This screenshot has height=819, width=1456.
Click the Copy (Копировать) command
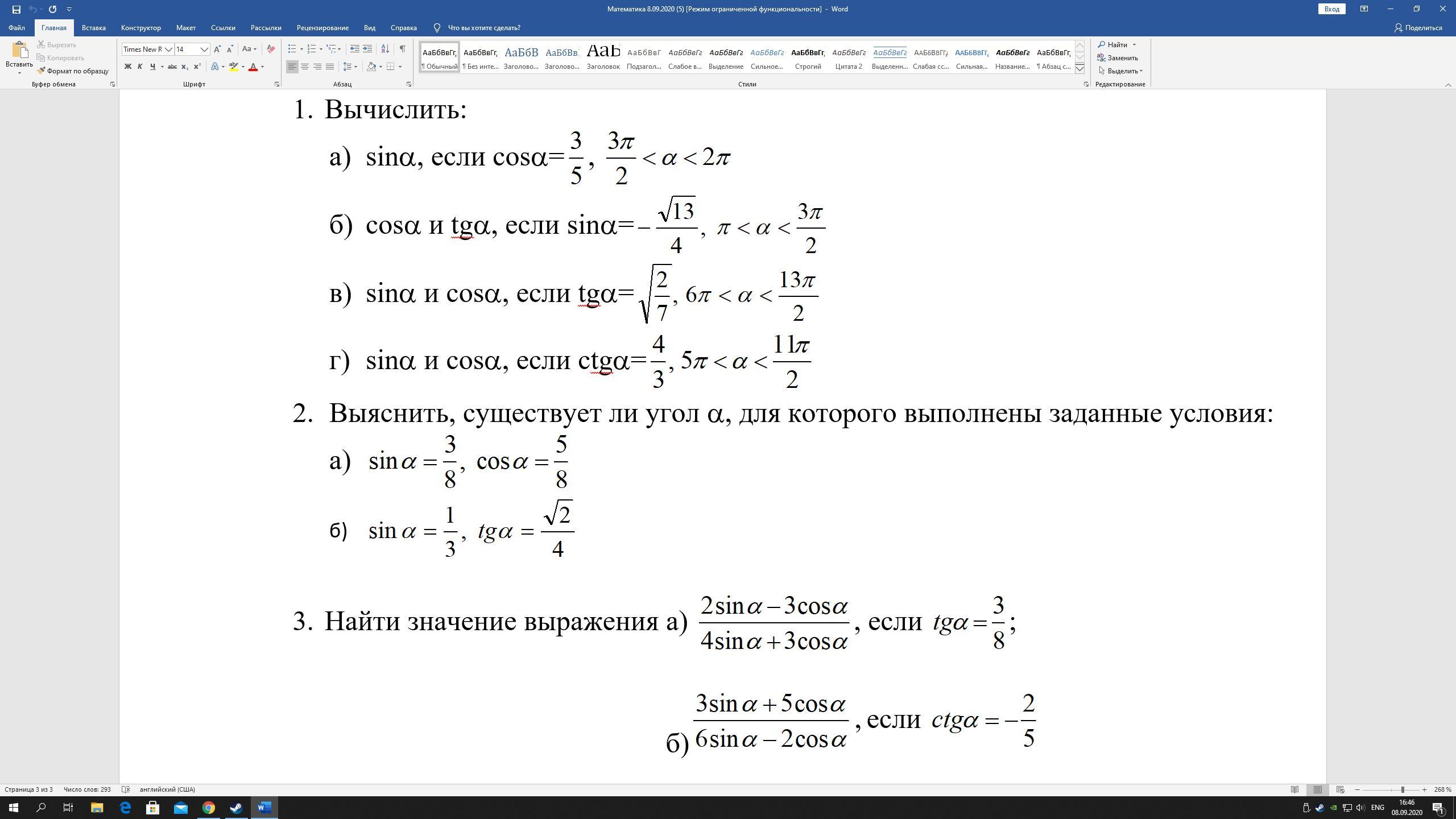tap(60, 57)
